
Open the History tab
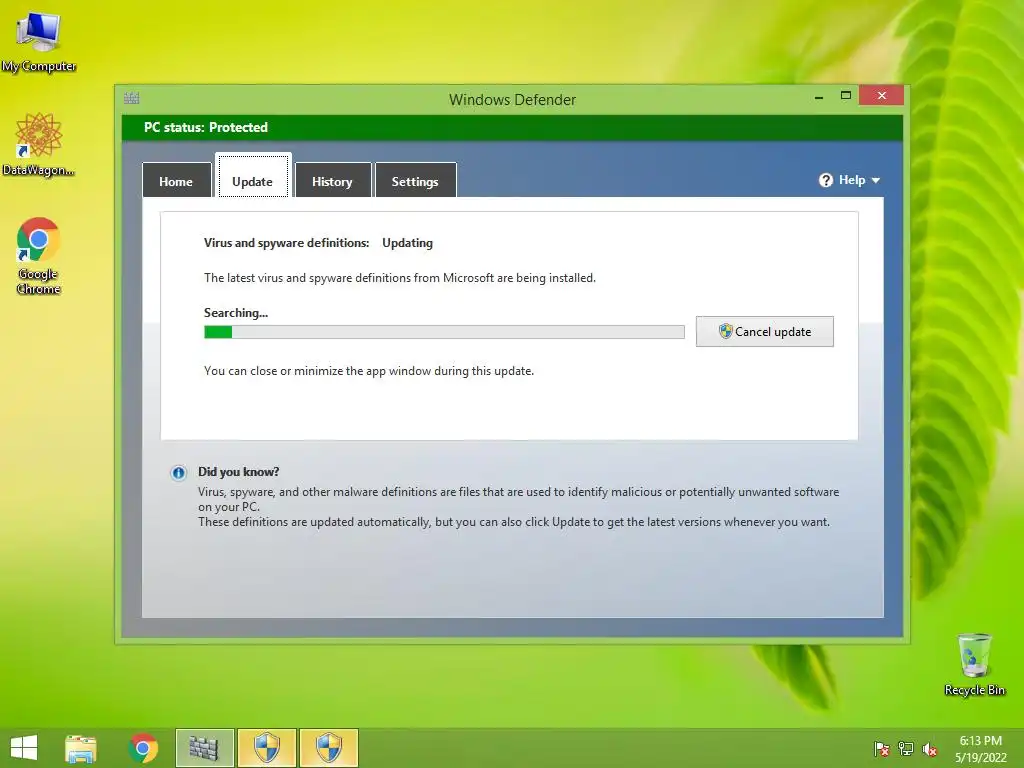[332, 180]
